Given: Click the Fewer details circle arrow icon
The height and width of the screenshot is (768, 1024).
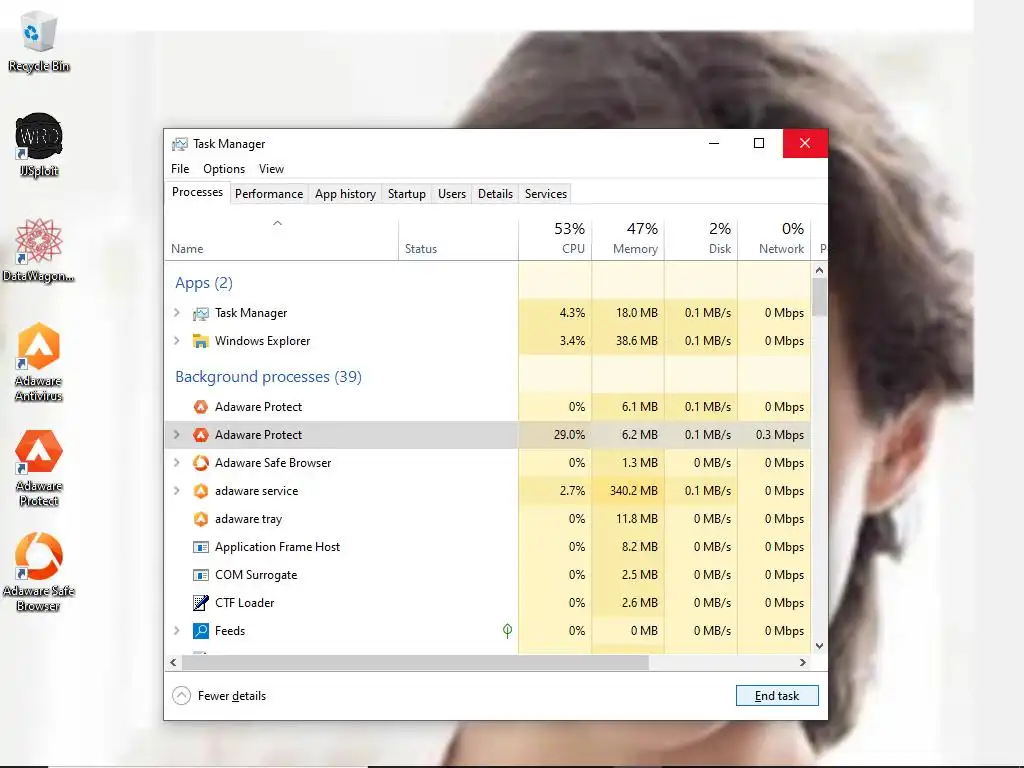Looking at the screenshot, I should pyautogui.click(x=182, y=696).
